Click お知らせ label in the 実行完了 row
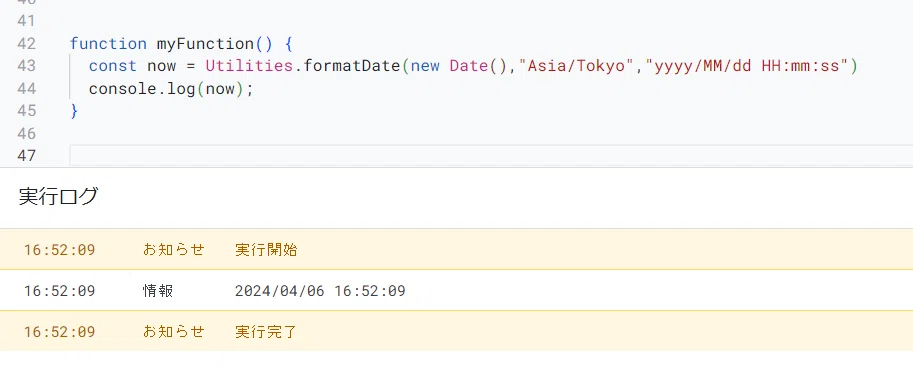This screenshot has width=913, height=370. [x=174, y=332]
